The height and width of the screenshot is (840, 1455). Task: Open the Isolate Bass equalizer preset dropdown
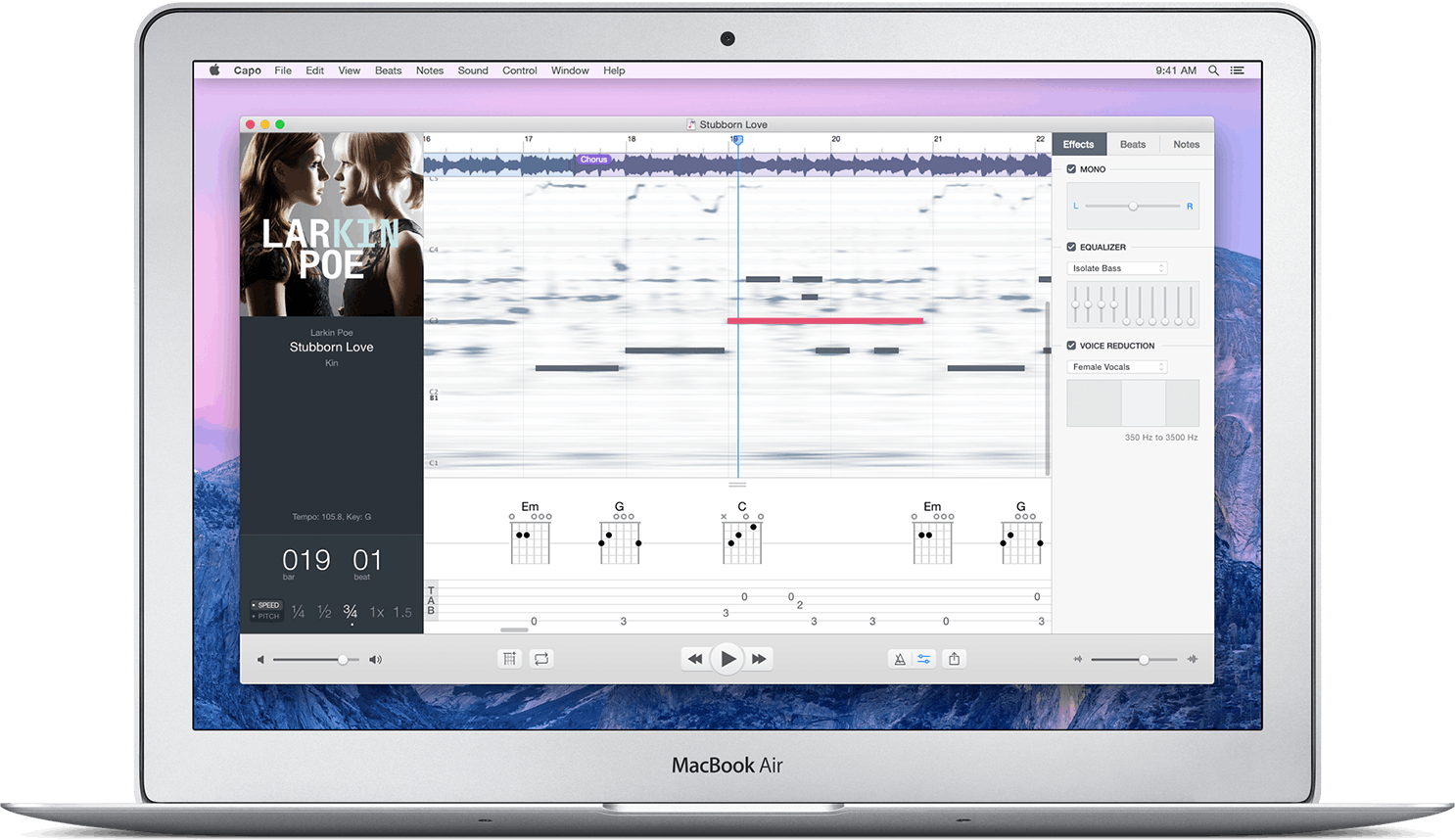point(1117,268)
